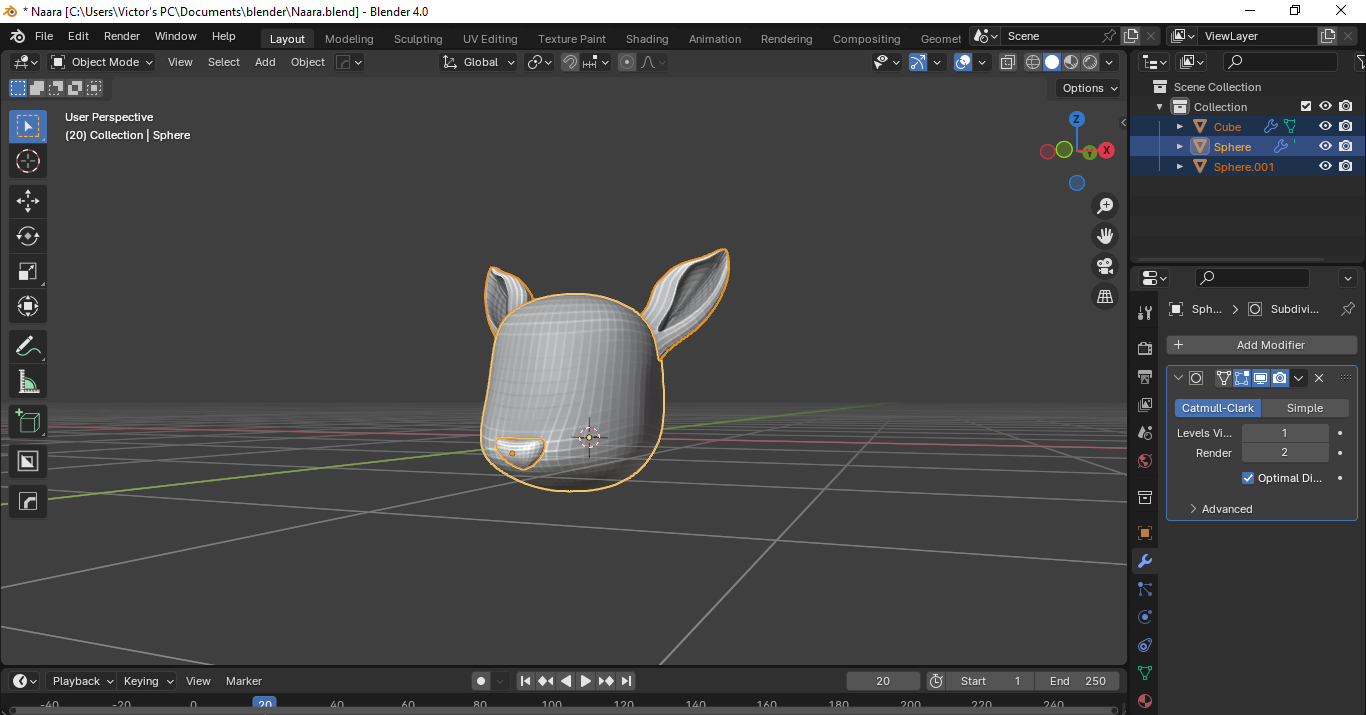1366x715 pixels.
Task: Activate the Add Cube tool
Action: [x=28, y=421]
